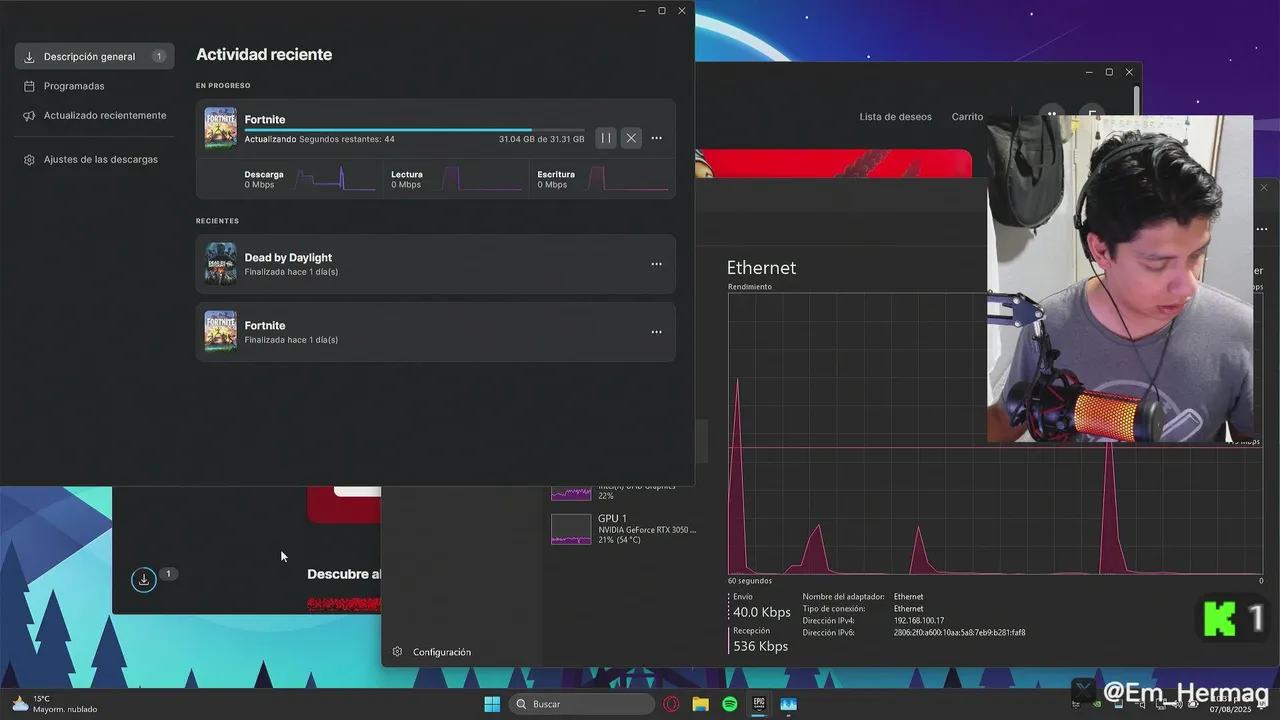1280x720 pixels.
Task: Click the Configuración gear icon
Action: 397,652
